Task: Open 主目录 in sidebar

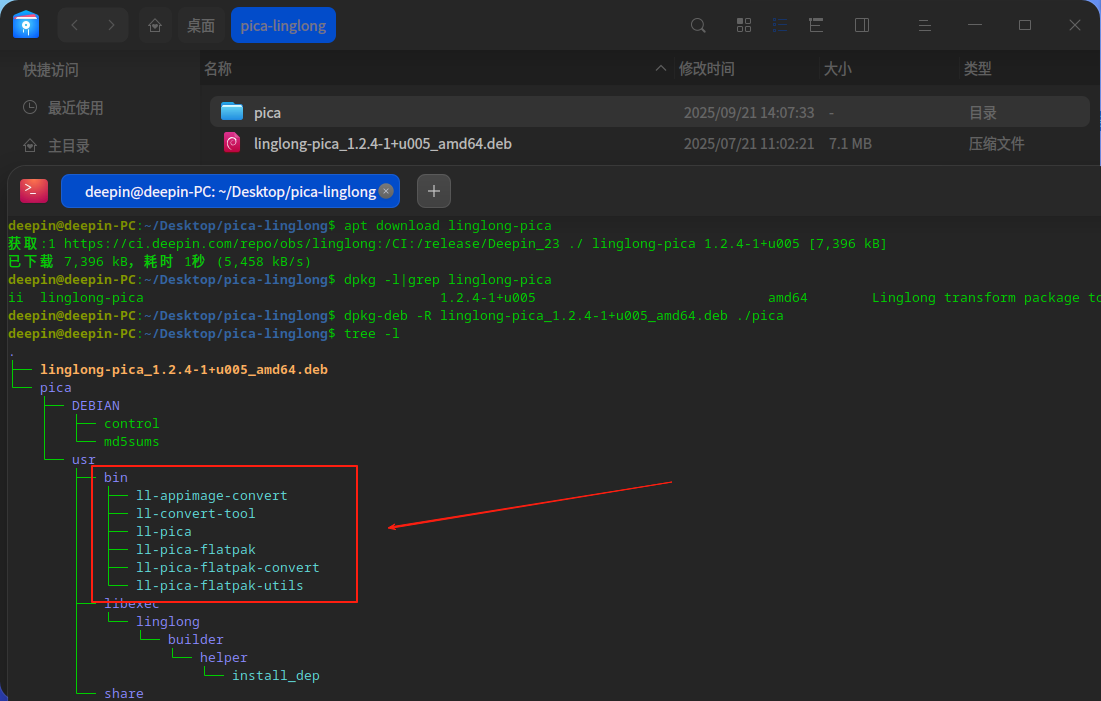Action: coord(69,146)
